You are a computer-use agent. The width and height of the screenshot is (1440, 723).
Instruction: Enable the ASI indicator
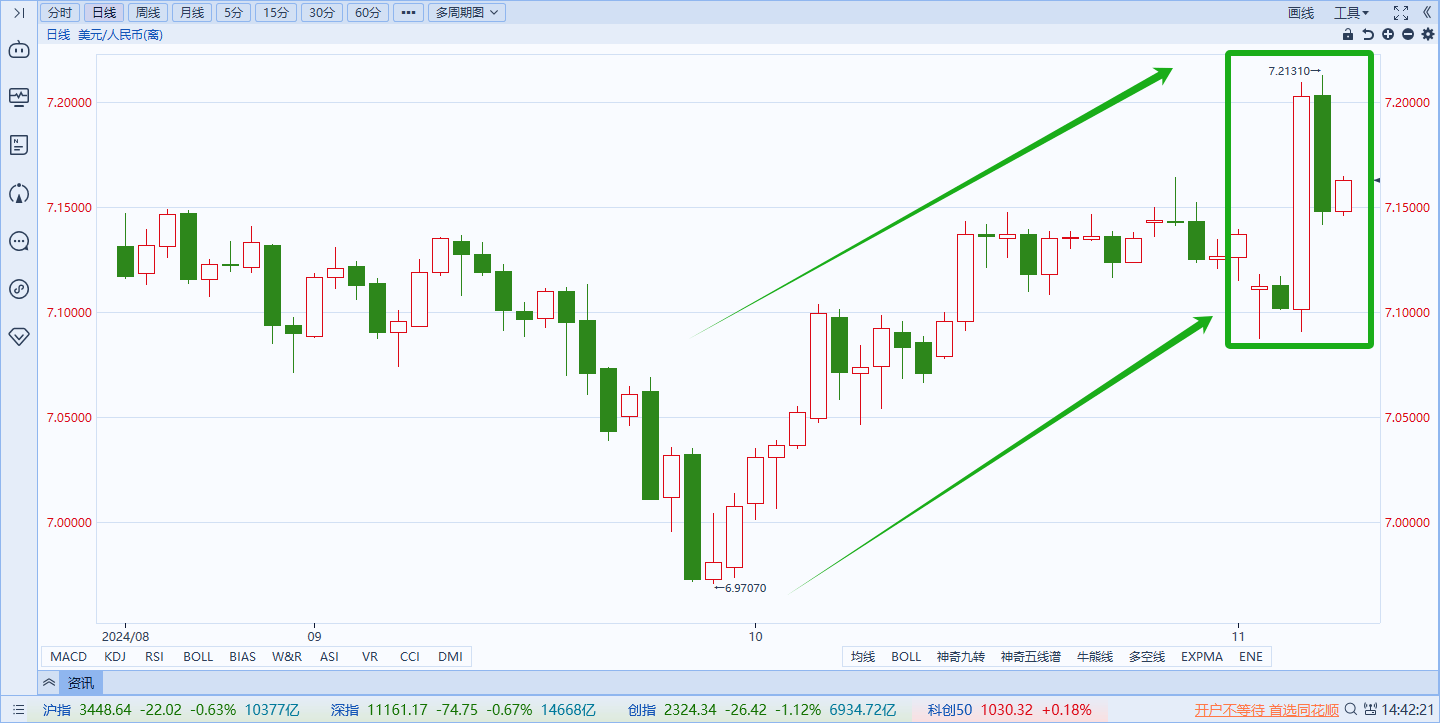(329, 657)
